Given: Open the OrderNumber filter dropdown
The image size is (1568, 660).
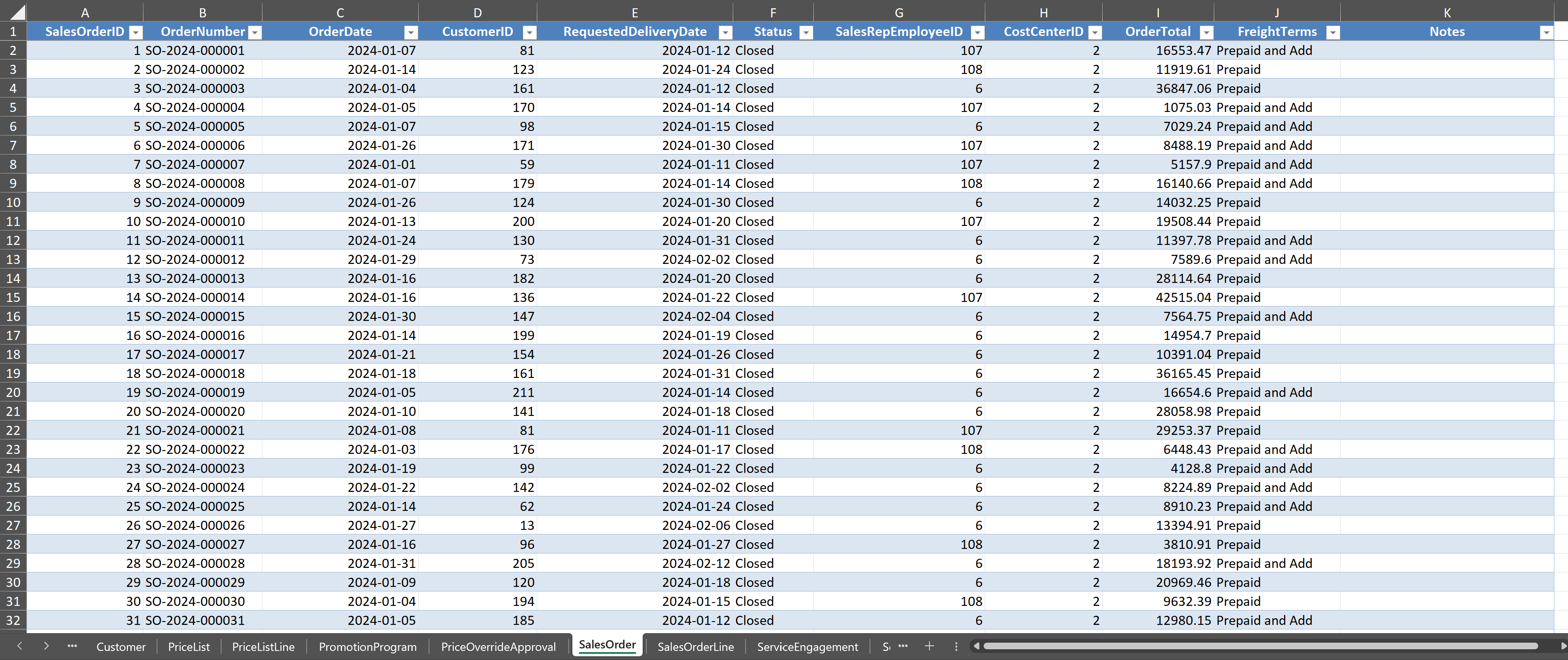Looking at the screenshot, I should (x=256, y=32).
